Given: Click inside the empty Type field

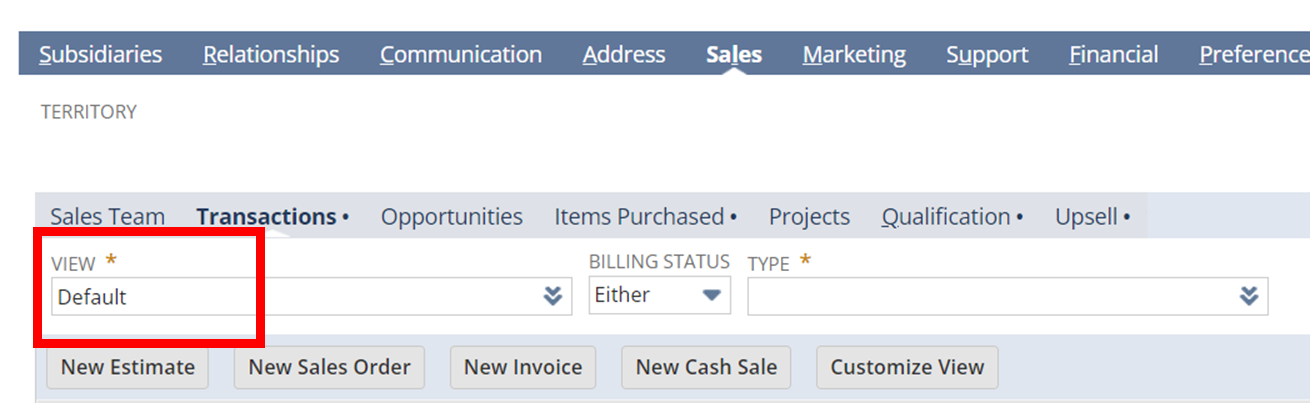Looking at the screenshot, I should coord(1007,296).
